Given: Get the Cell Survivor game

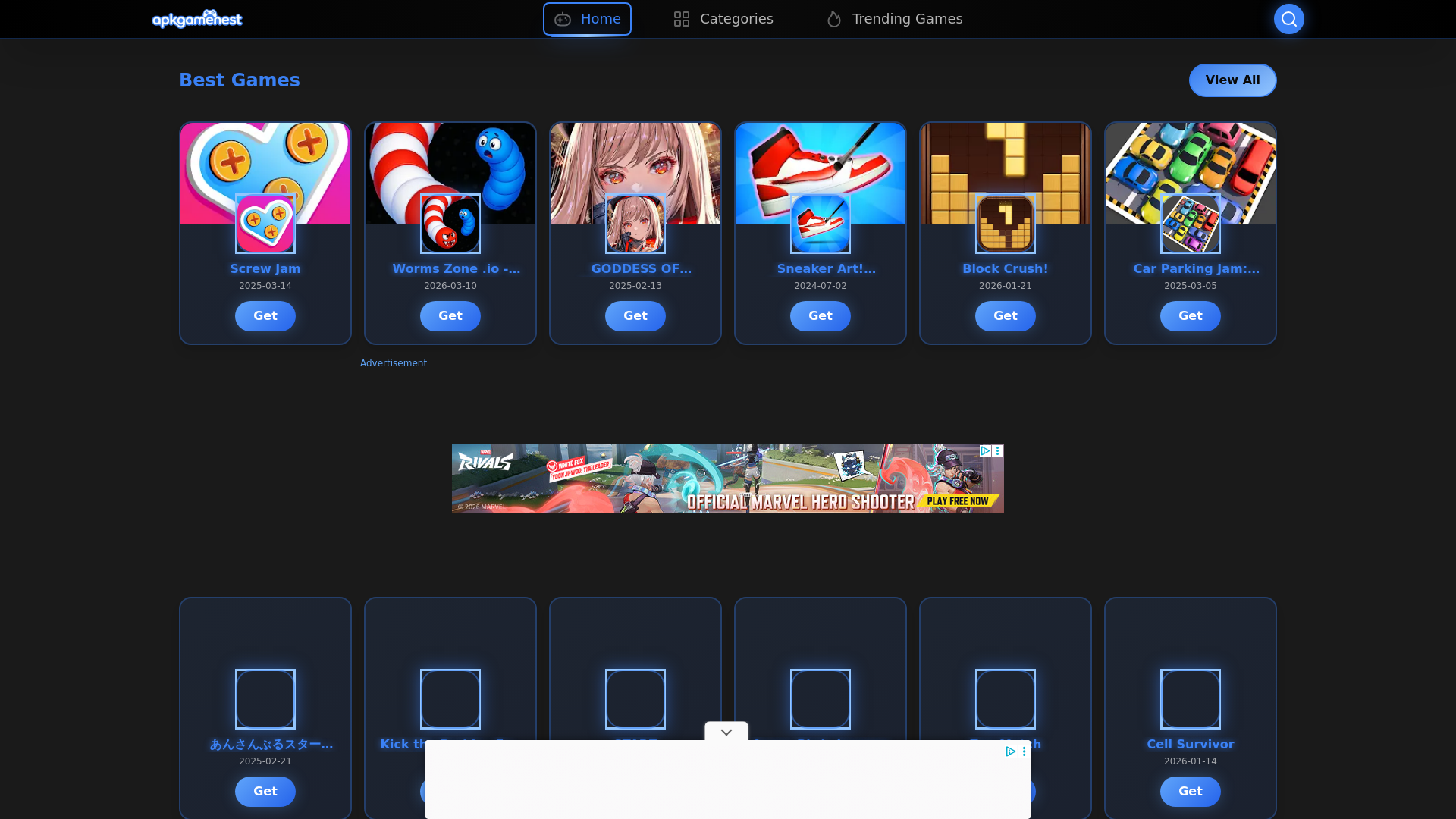Looking at the screenshot, I should [1191, 792].
